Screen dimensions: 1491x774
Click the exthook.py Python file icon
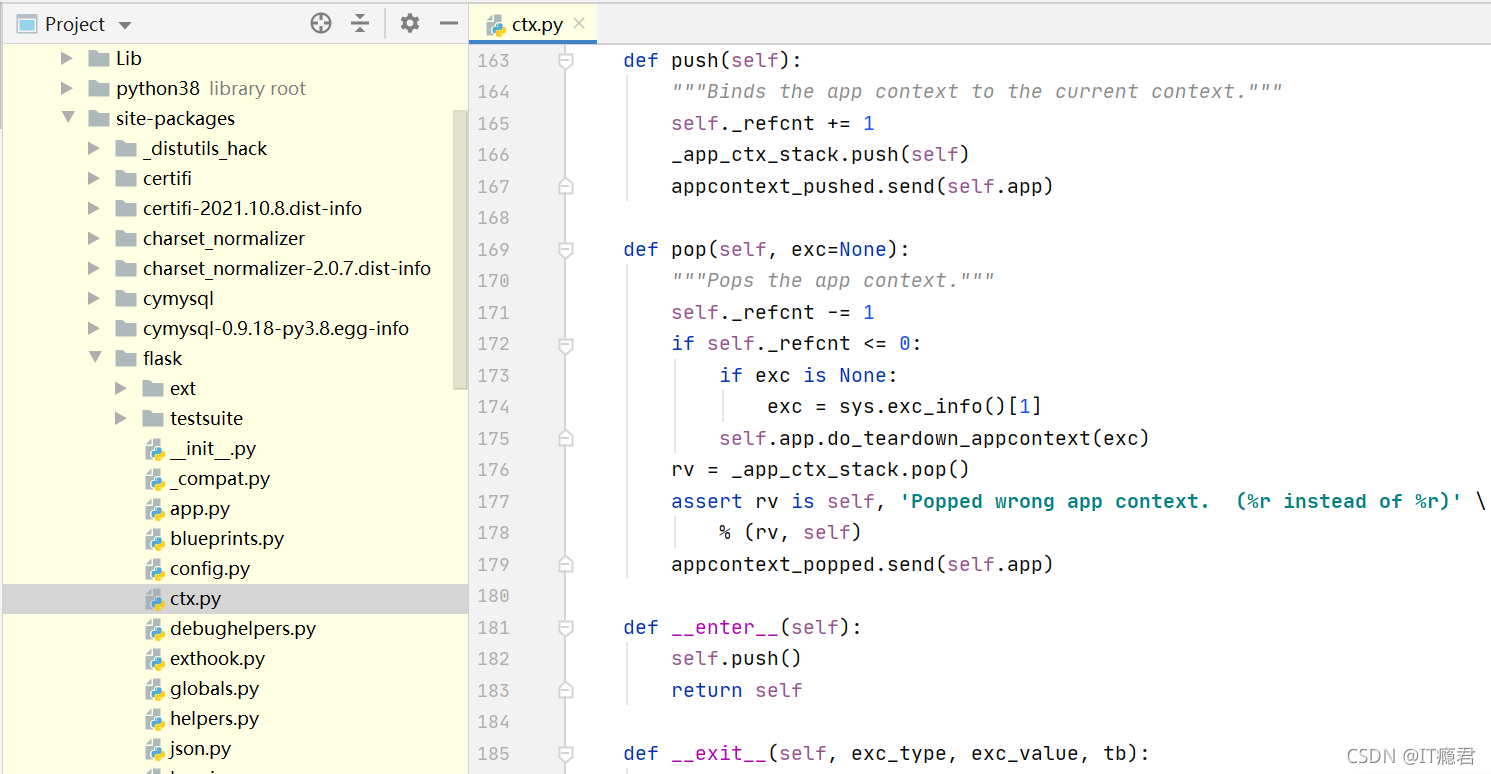coord(154,659)
